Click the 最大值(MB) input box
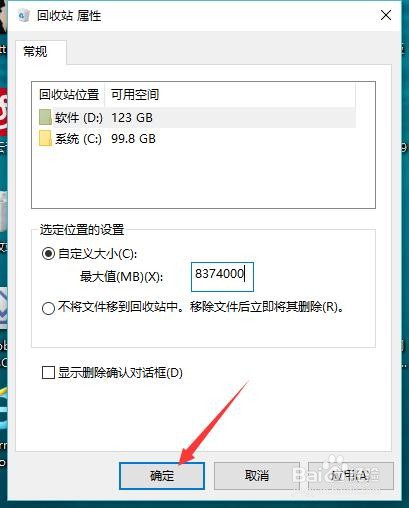 (x=222, y=277)
